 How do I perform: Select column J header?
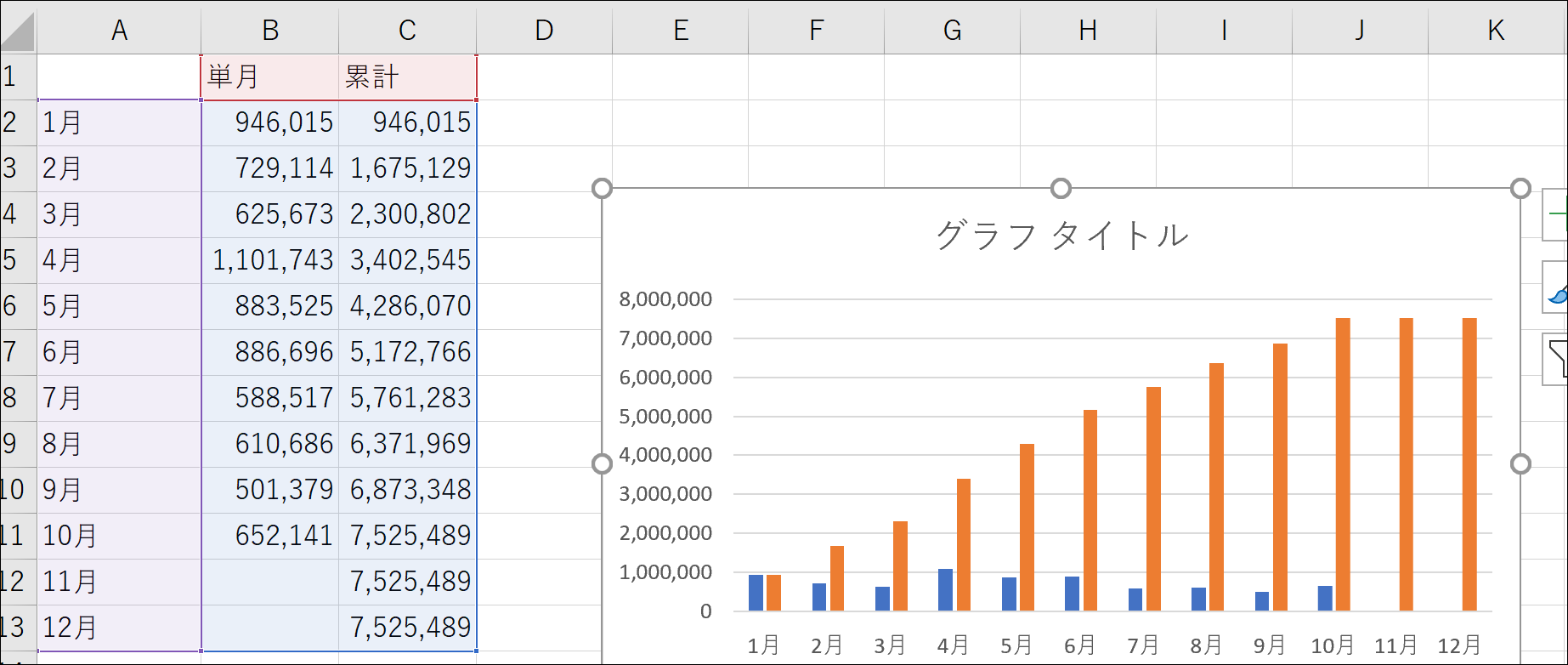(1360, 31)
